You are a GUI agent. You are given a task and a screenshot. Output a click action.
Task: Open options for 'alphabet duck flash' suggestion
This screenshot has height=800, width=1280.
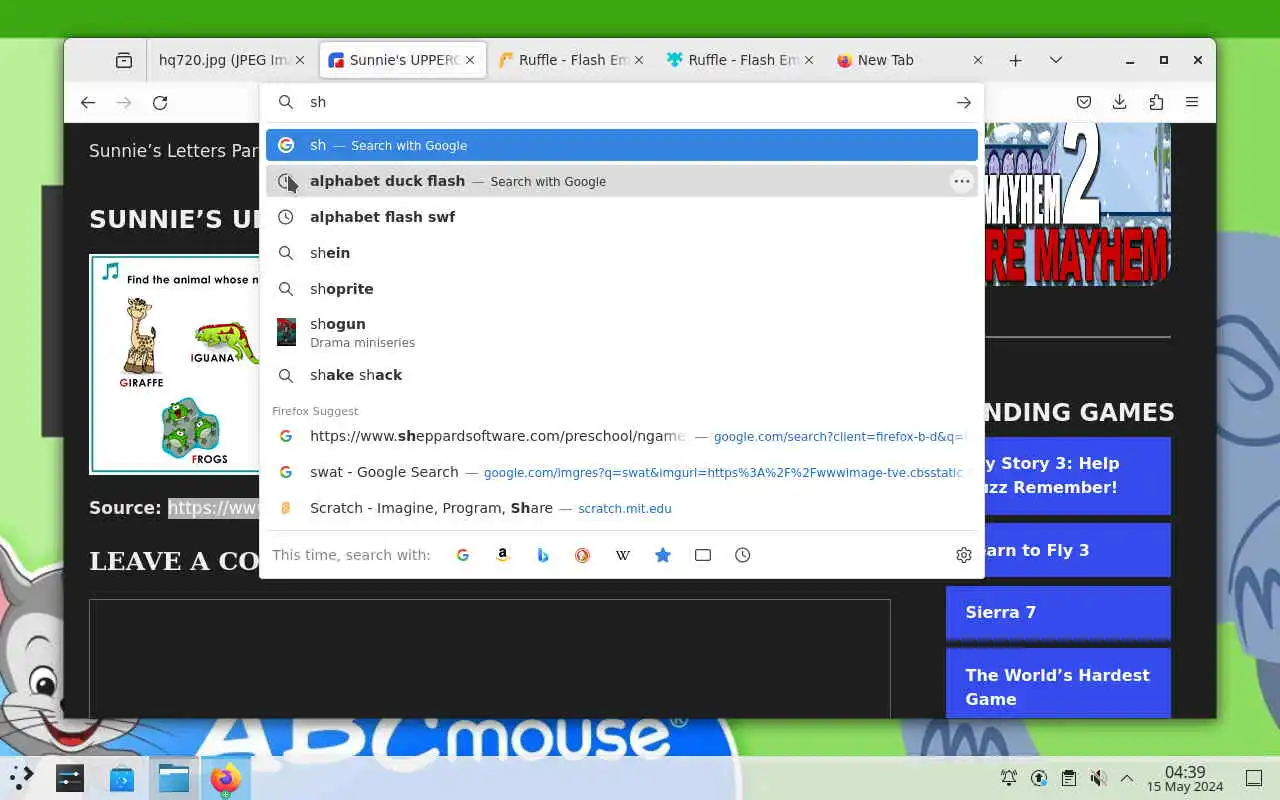click(x=962, y=181)
